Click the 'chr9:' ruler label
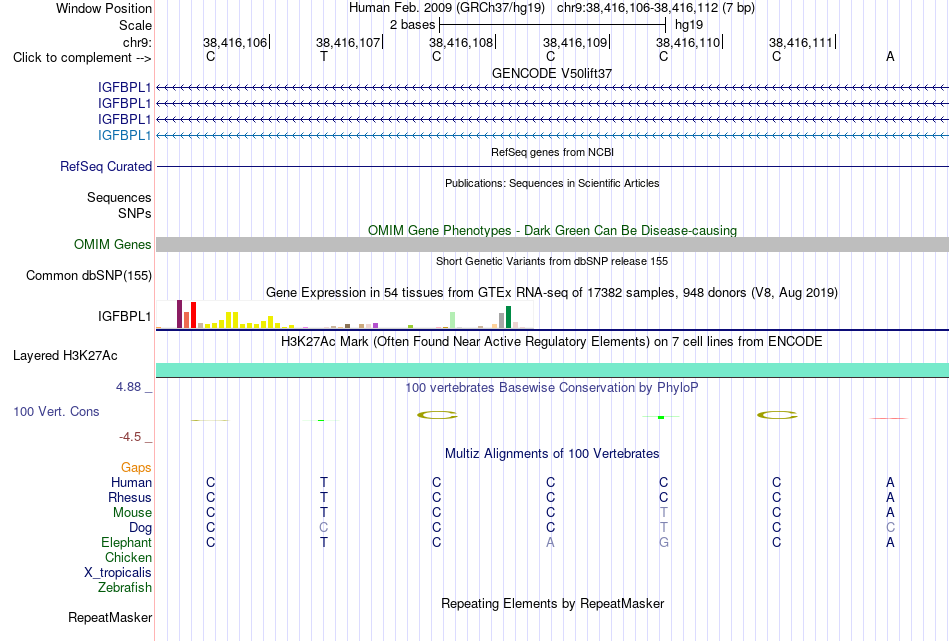The image size is (950, 641). click(138, 42)
